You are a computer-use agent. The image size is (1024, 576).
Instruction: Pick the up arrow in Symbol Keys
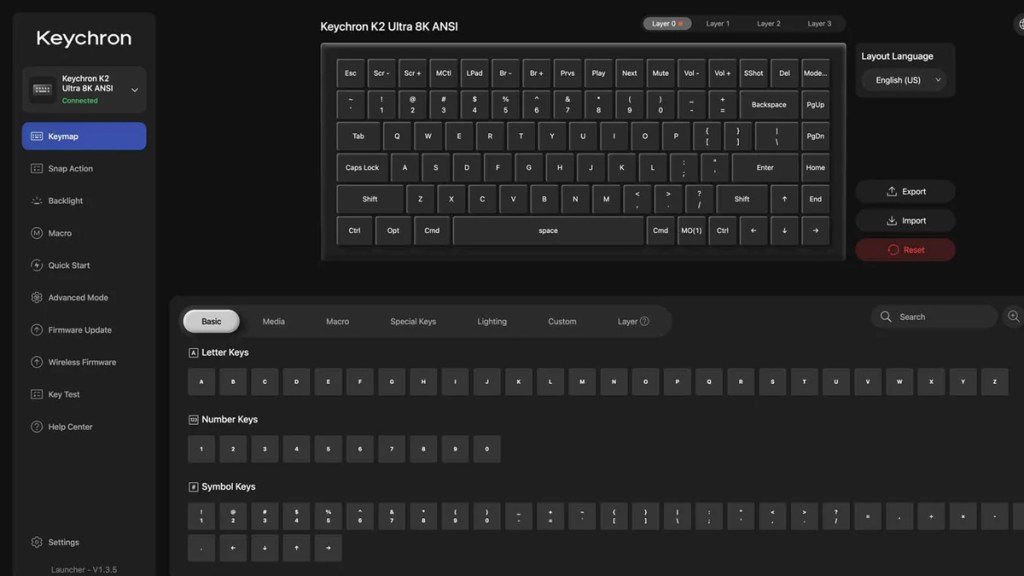(x=296, y=548)
